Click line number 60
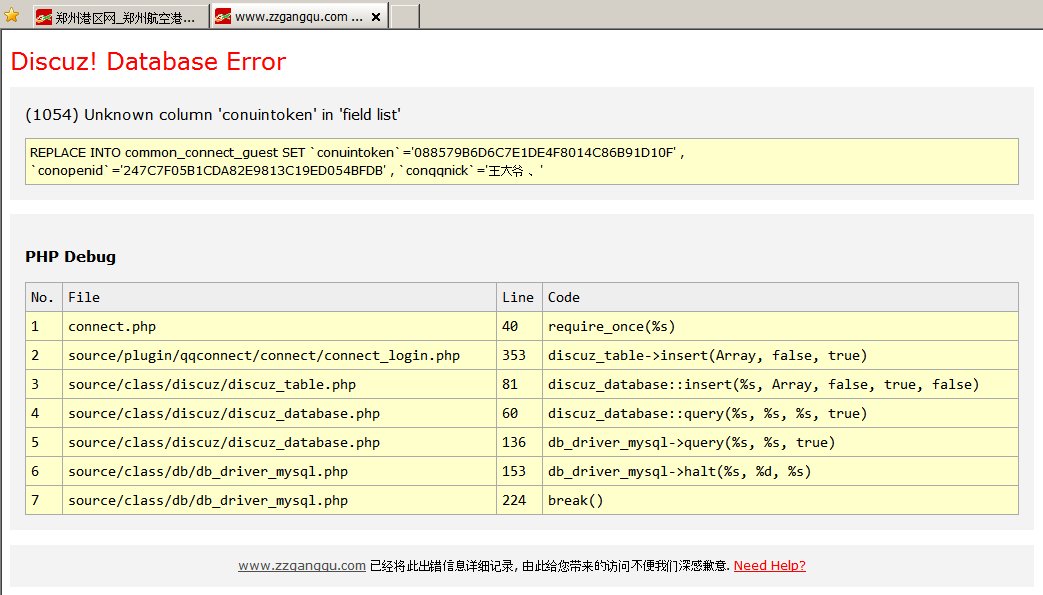Viewport: 1043px width, 595px height. click(510, 413)
